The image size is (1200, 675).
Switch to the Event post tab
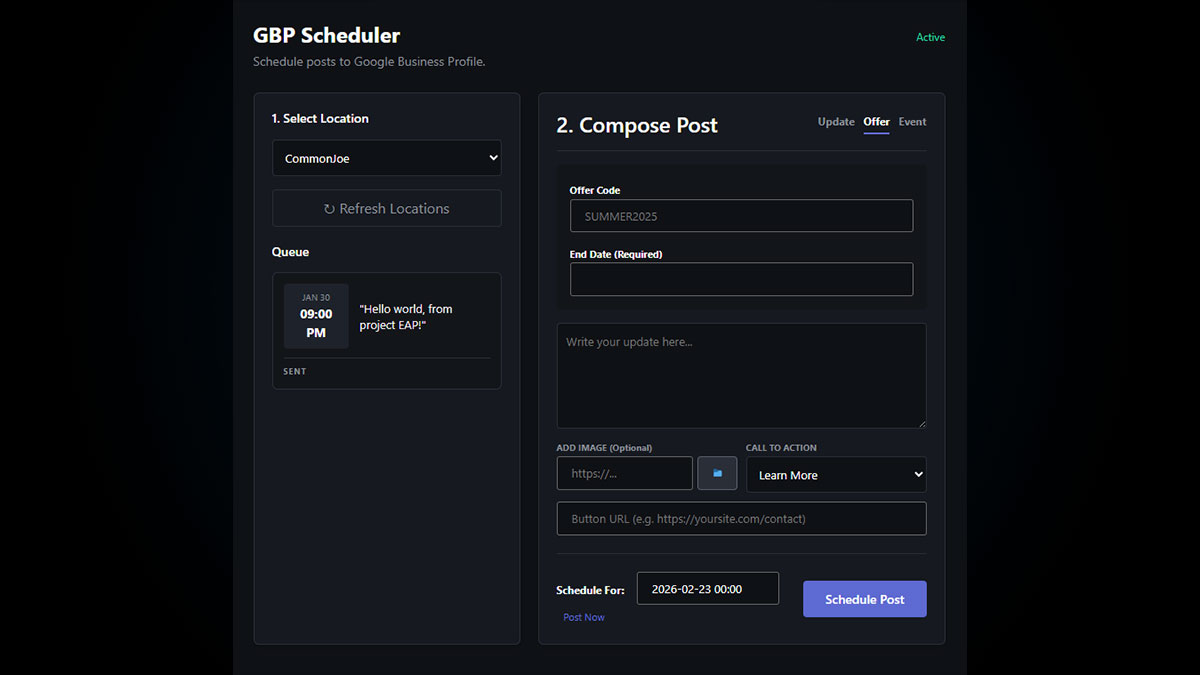(x=912, y=122)
